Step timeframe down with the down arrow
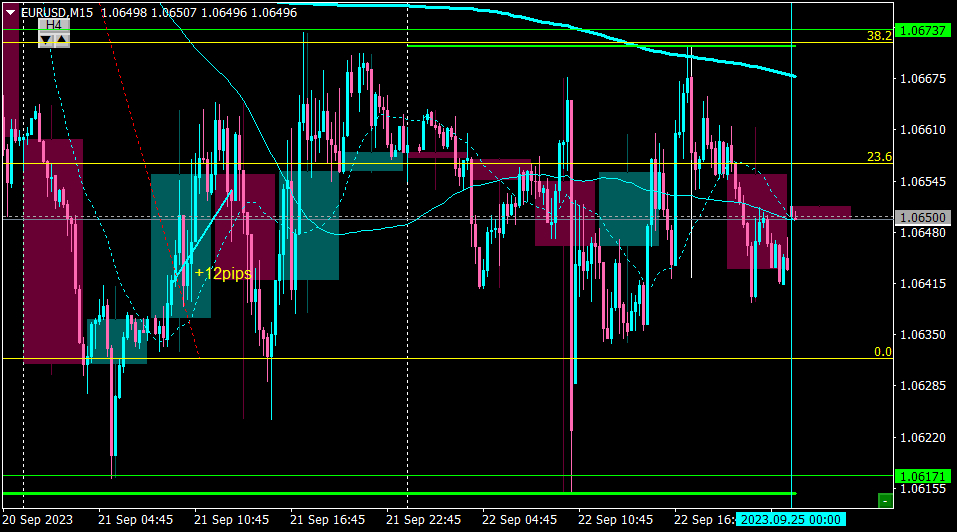The image size is (957, 532). (x=46, y=40)
